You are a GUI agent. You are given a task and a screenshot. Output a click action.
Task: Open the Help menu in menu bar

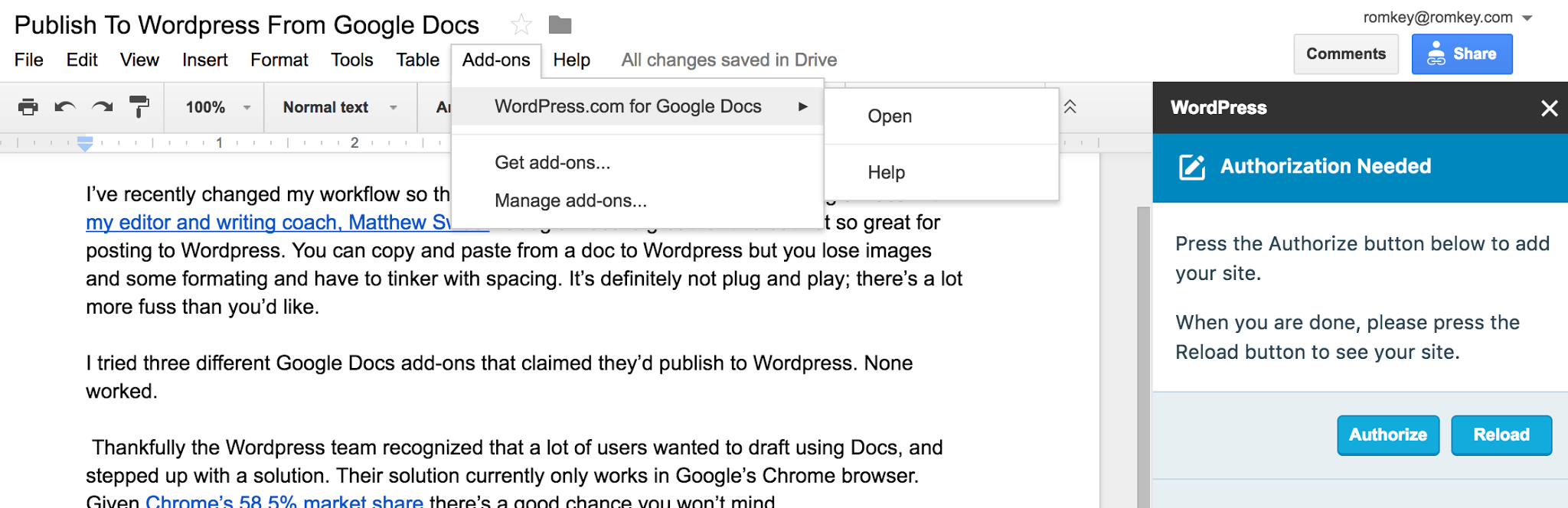coord(572,60)
